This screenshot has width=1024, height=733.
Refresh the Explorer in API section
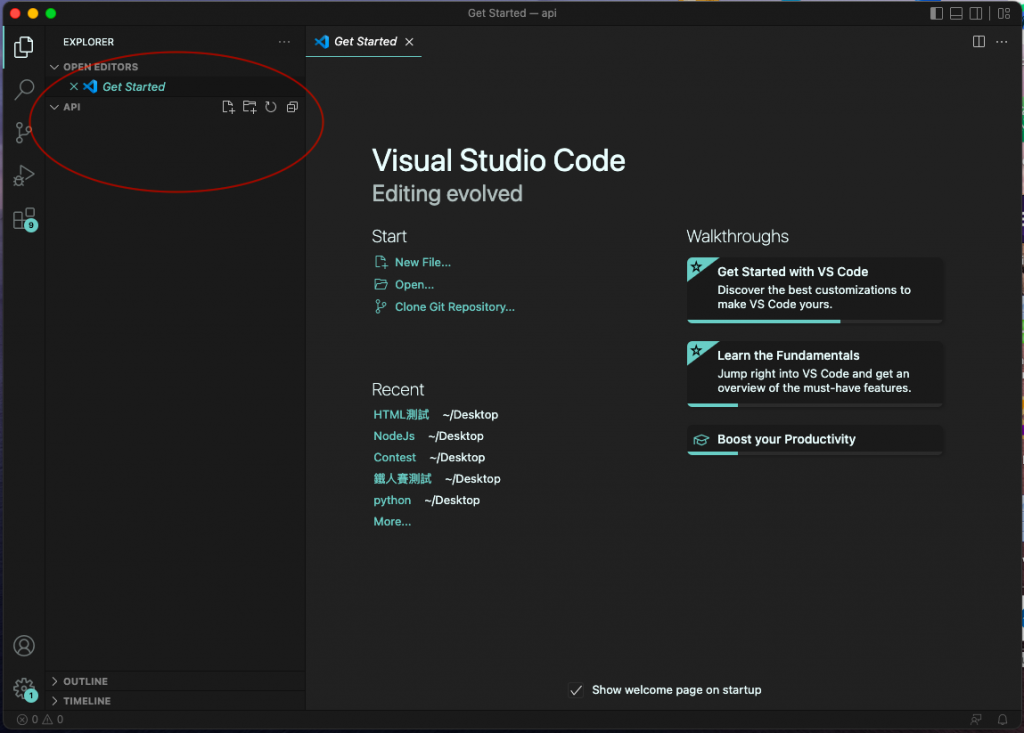click(x=271, y=107)
